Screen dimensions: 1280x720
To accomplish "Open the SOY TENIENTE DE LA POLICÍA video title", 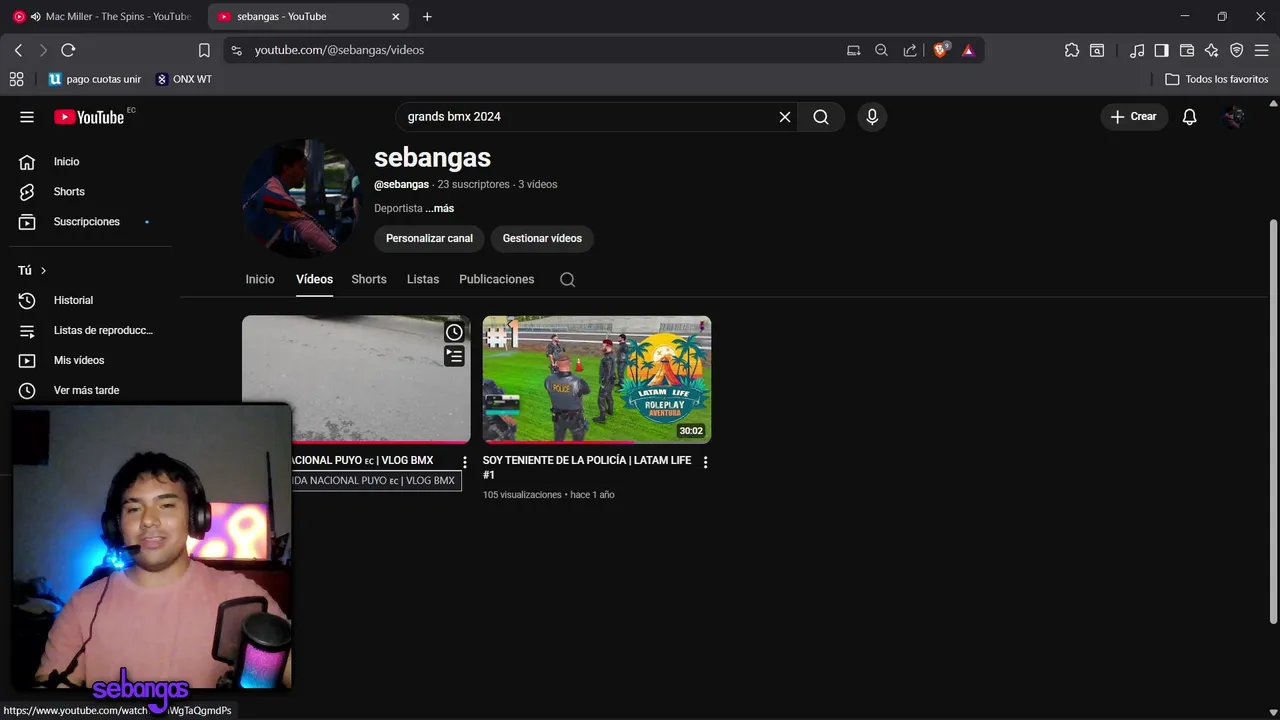I will click(x=587, y=468).
